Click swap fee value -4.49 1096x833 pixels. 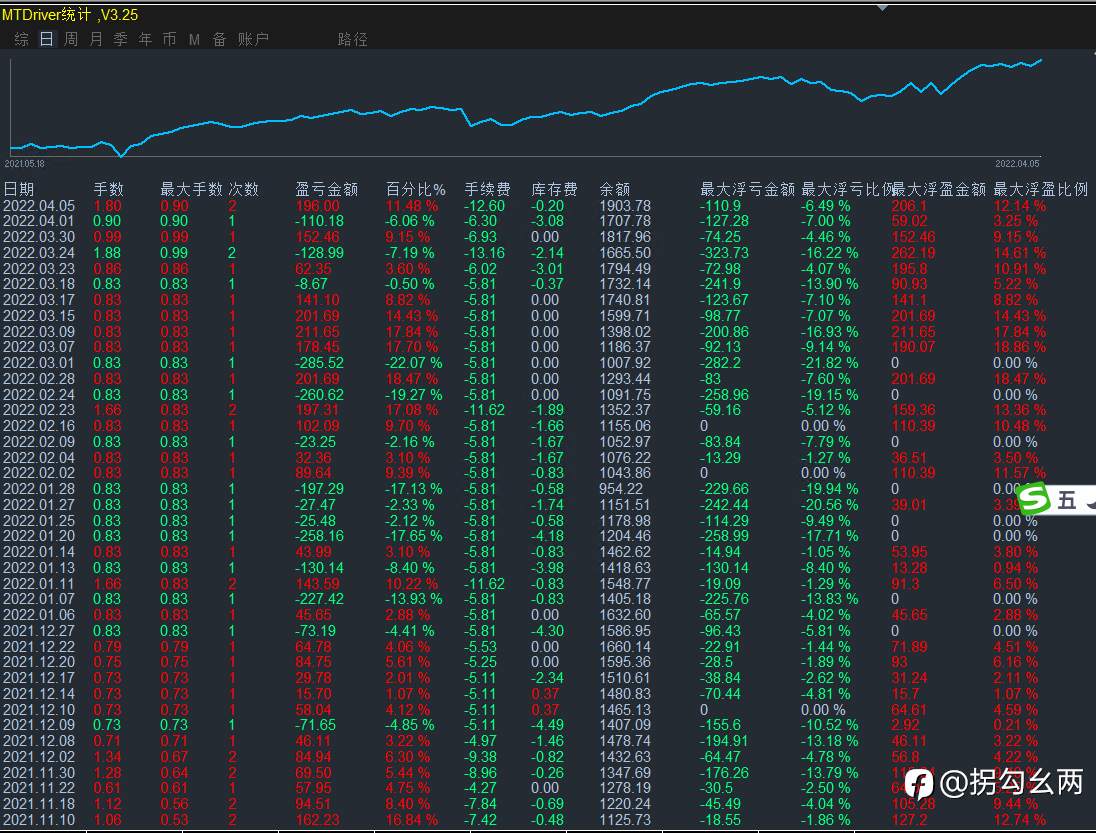pyautogui.click(x=547, y=725)
